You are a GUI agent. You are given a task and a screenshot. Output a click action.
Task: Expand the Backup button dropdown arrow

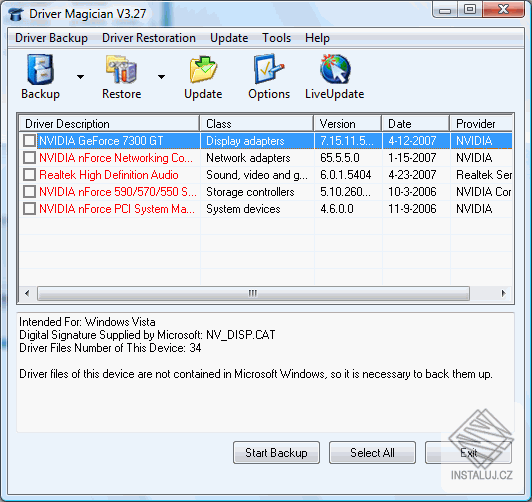pyautogui.click(x=80, y=77)
